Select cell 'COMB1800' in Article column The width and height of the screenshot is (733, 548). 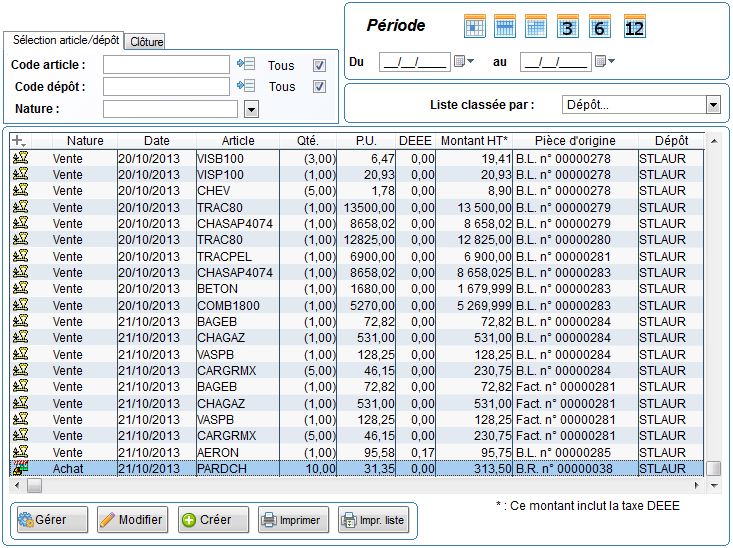coord(238,306)
